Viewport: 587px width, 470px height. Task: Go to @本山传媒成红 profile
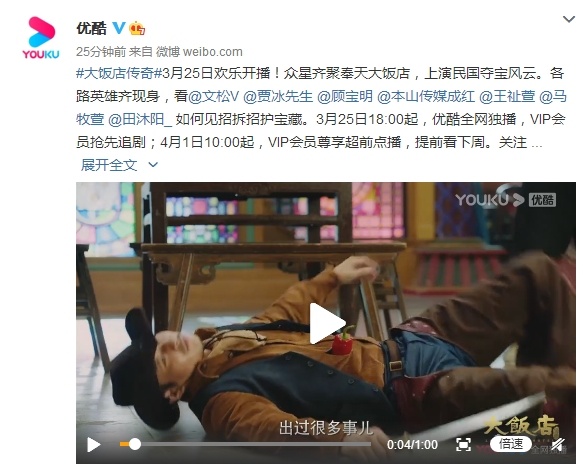pos(426,96)
